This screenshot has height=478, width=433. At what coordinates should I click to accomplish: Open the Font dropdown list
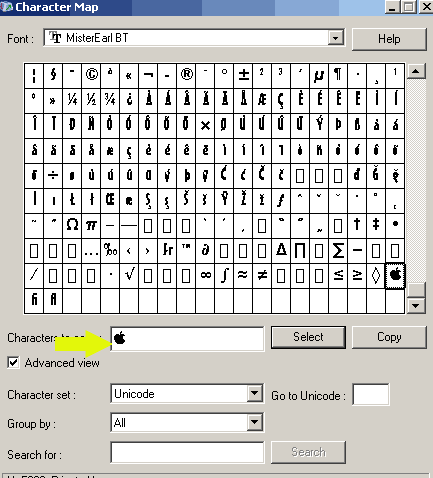tap(336, 38)
